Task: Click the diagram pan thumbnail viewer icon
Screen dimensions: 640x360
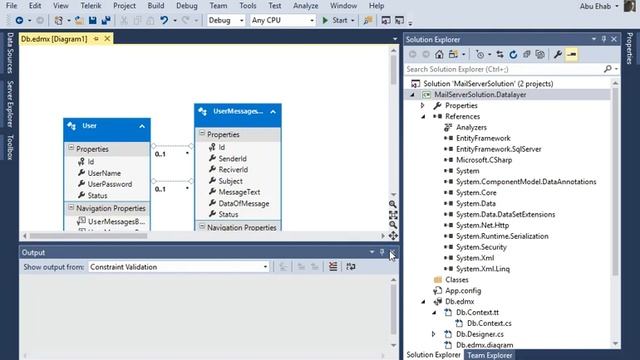Action: pyautogui.click(x=393, y=236)
